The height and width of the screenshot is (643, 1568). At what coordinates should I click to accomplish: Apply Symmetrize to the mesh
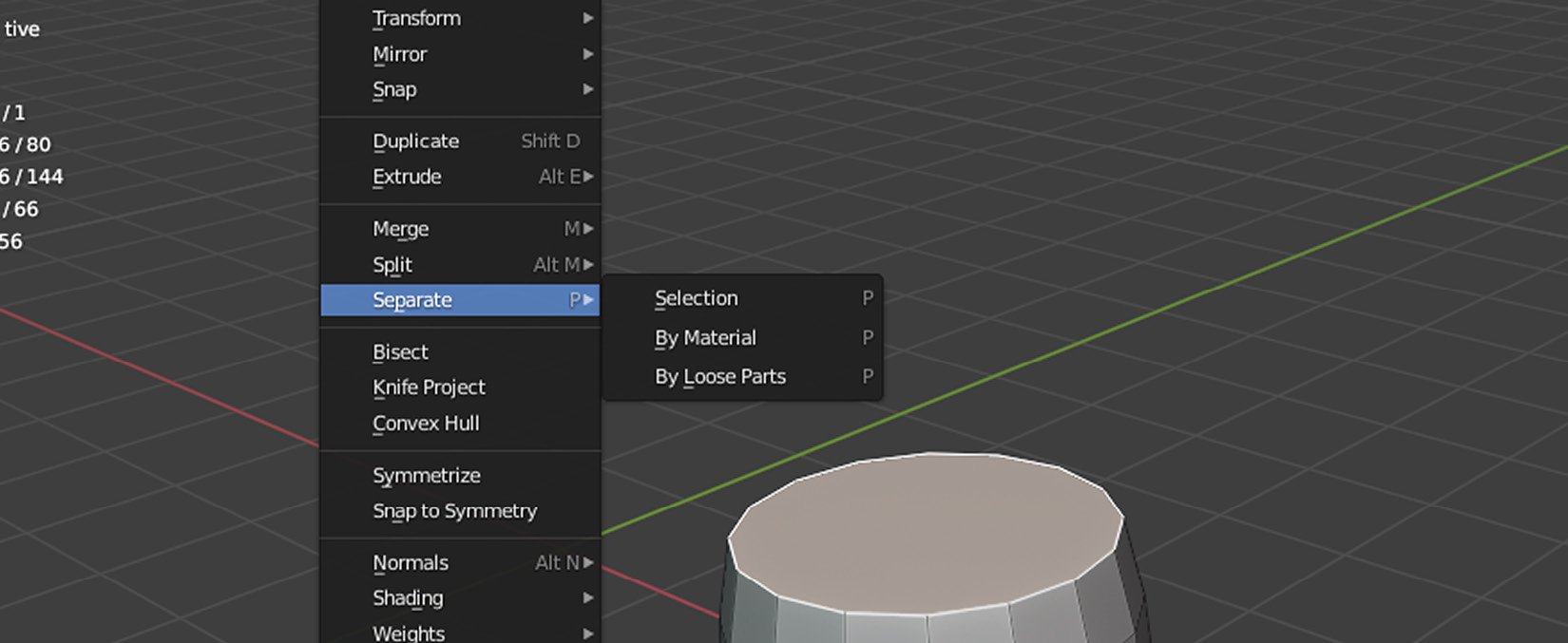click(x=460, y=475)
